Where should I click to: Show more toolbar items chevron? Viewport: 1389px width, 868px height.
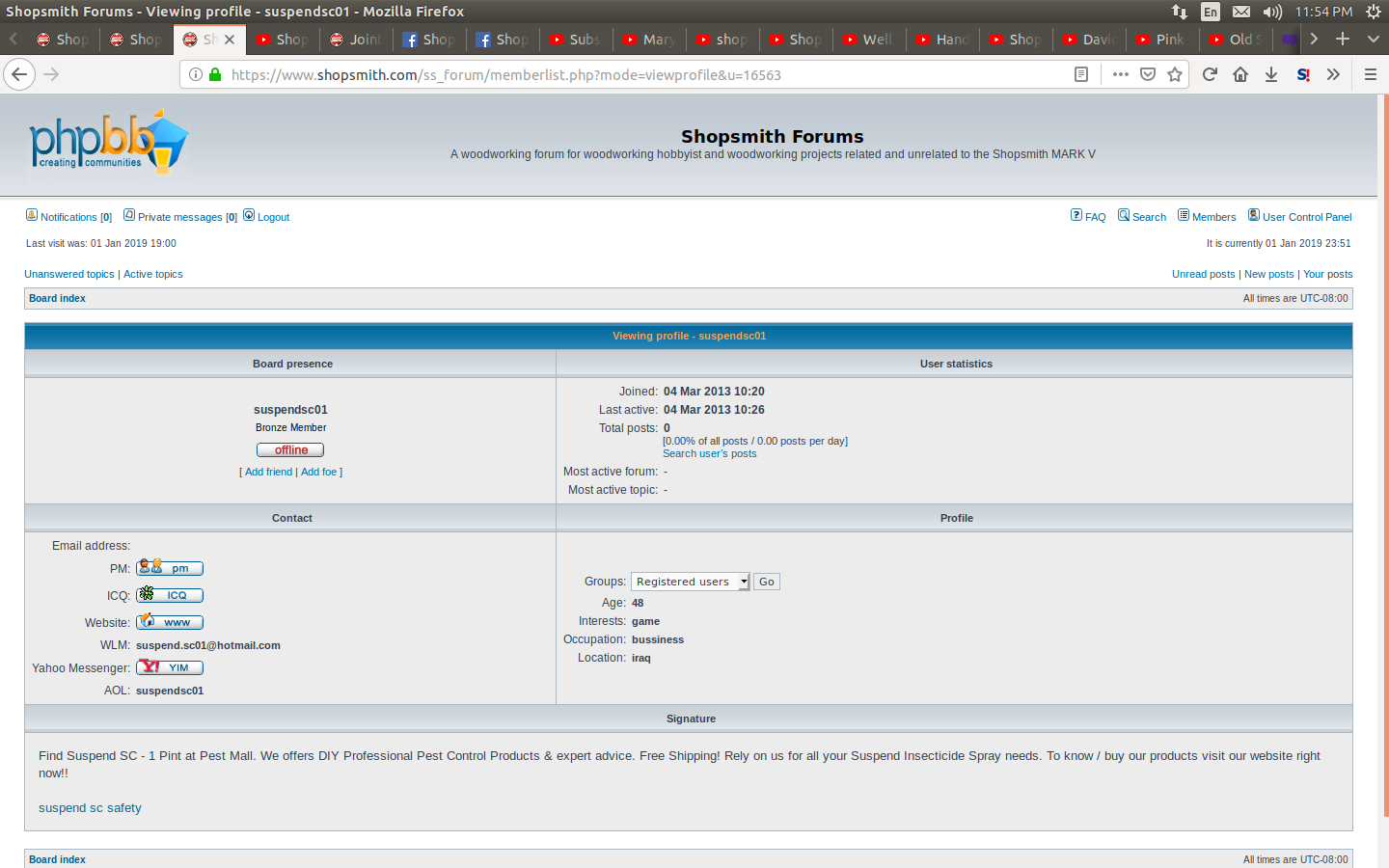pos(1333,74)
